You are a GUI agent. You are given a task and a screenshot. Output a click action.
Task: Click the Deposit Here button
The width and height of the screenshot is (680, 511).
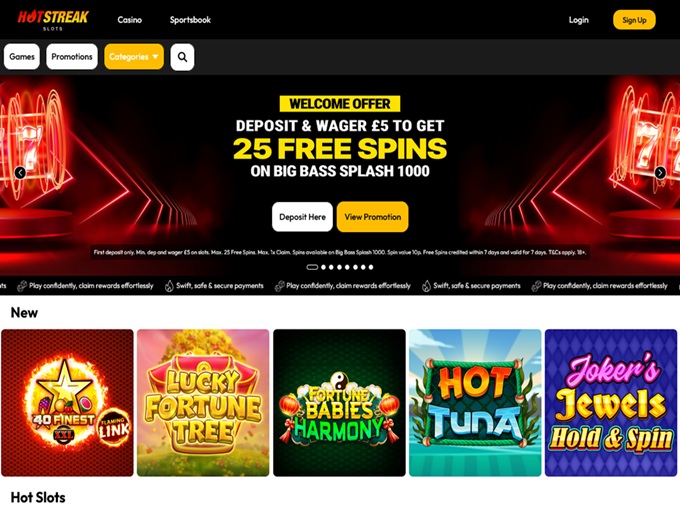pos(302,217)
